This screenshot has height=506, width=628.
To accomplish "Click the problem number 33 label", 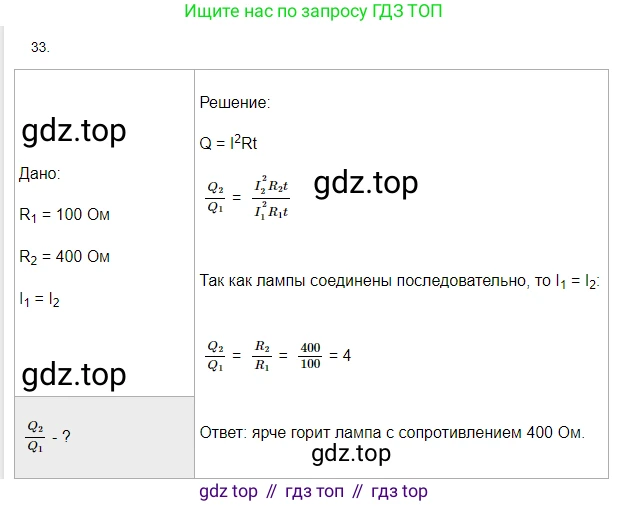I will [40, 47].
